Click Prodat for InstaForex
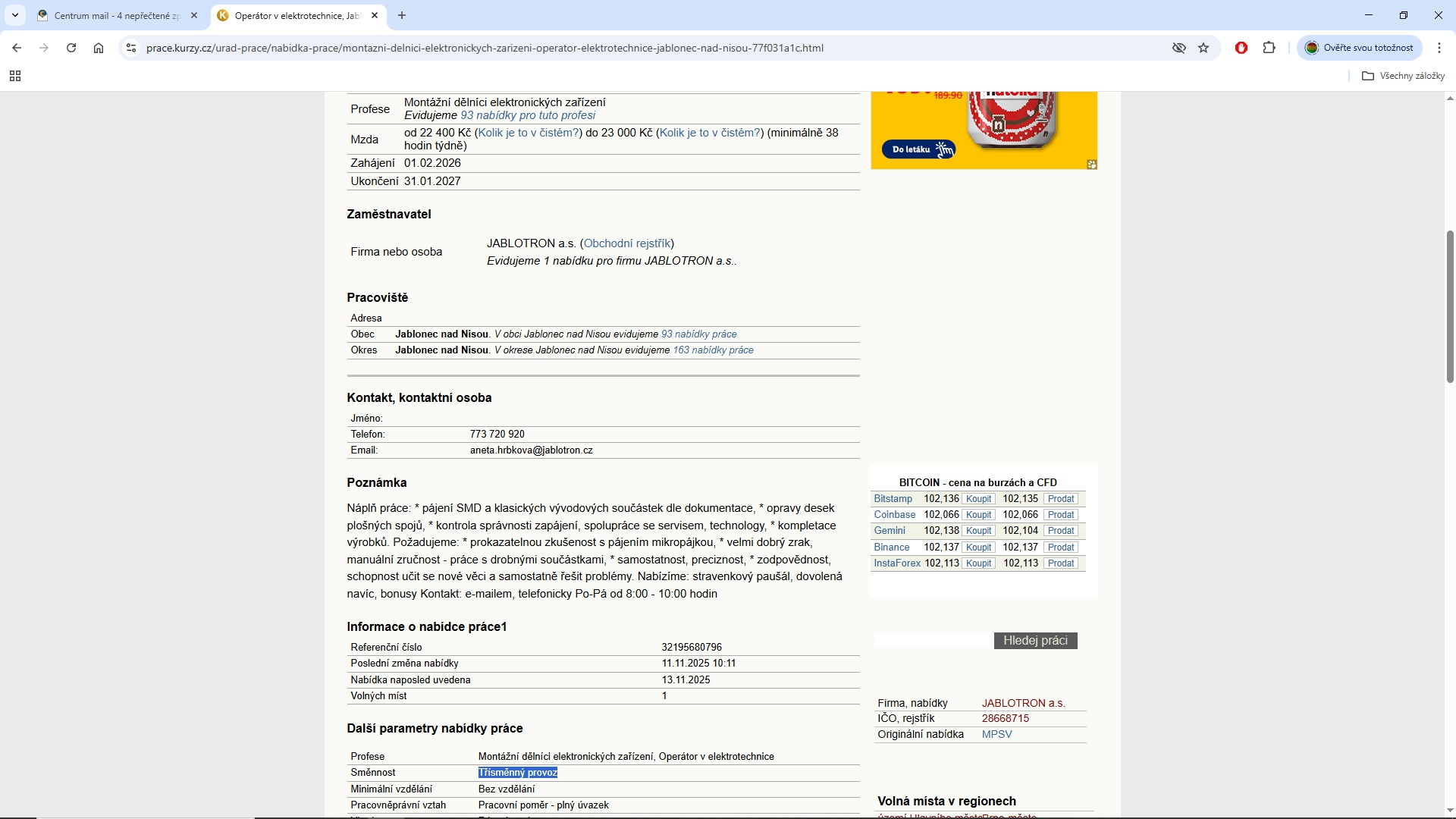Screen dimensions: 1456x819 pos(1061,563)
